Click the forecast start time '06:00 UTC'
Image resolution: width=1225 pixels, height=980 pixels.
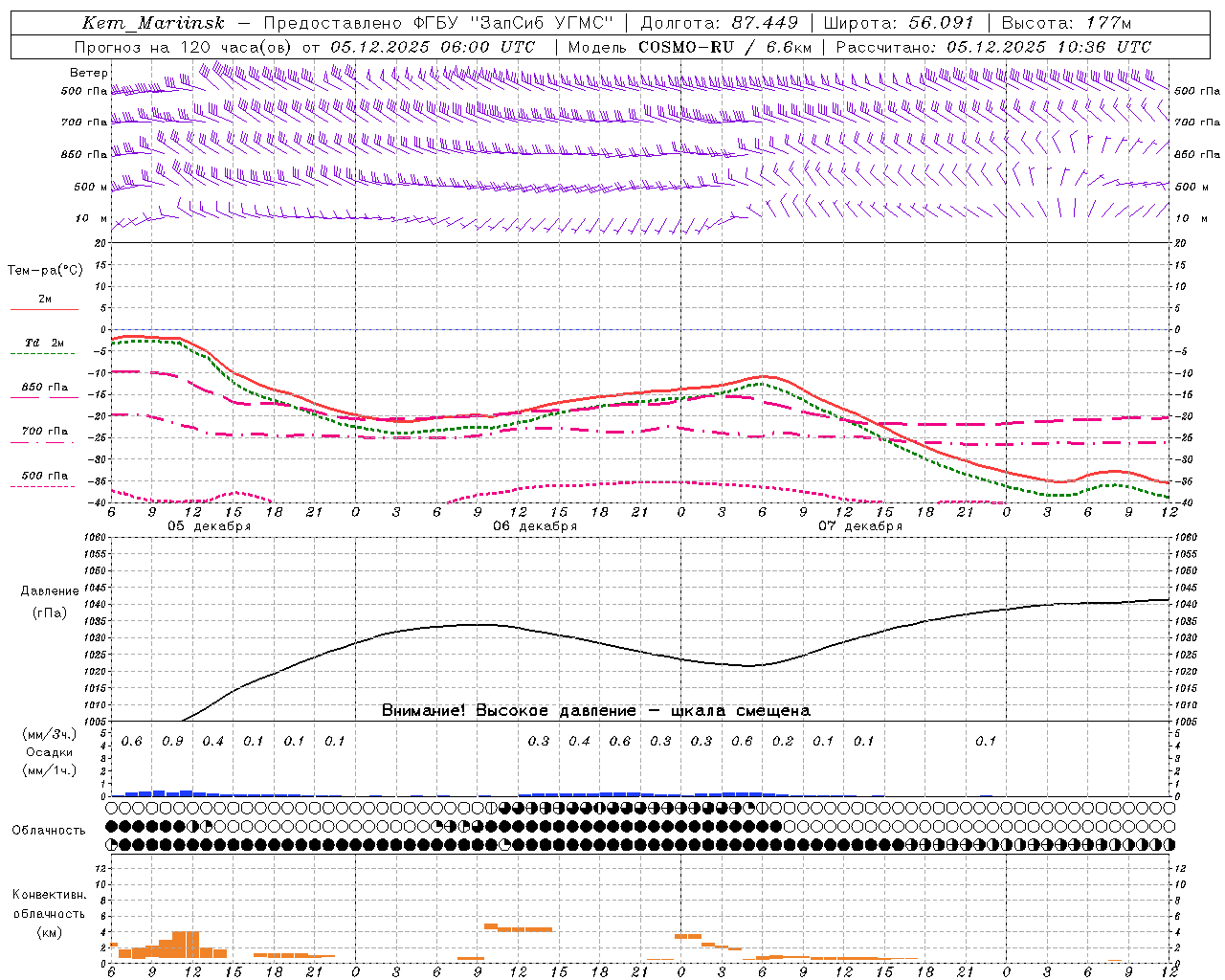point(478,47)
